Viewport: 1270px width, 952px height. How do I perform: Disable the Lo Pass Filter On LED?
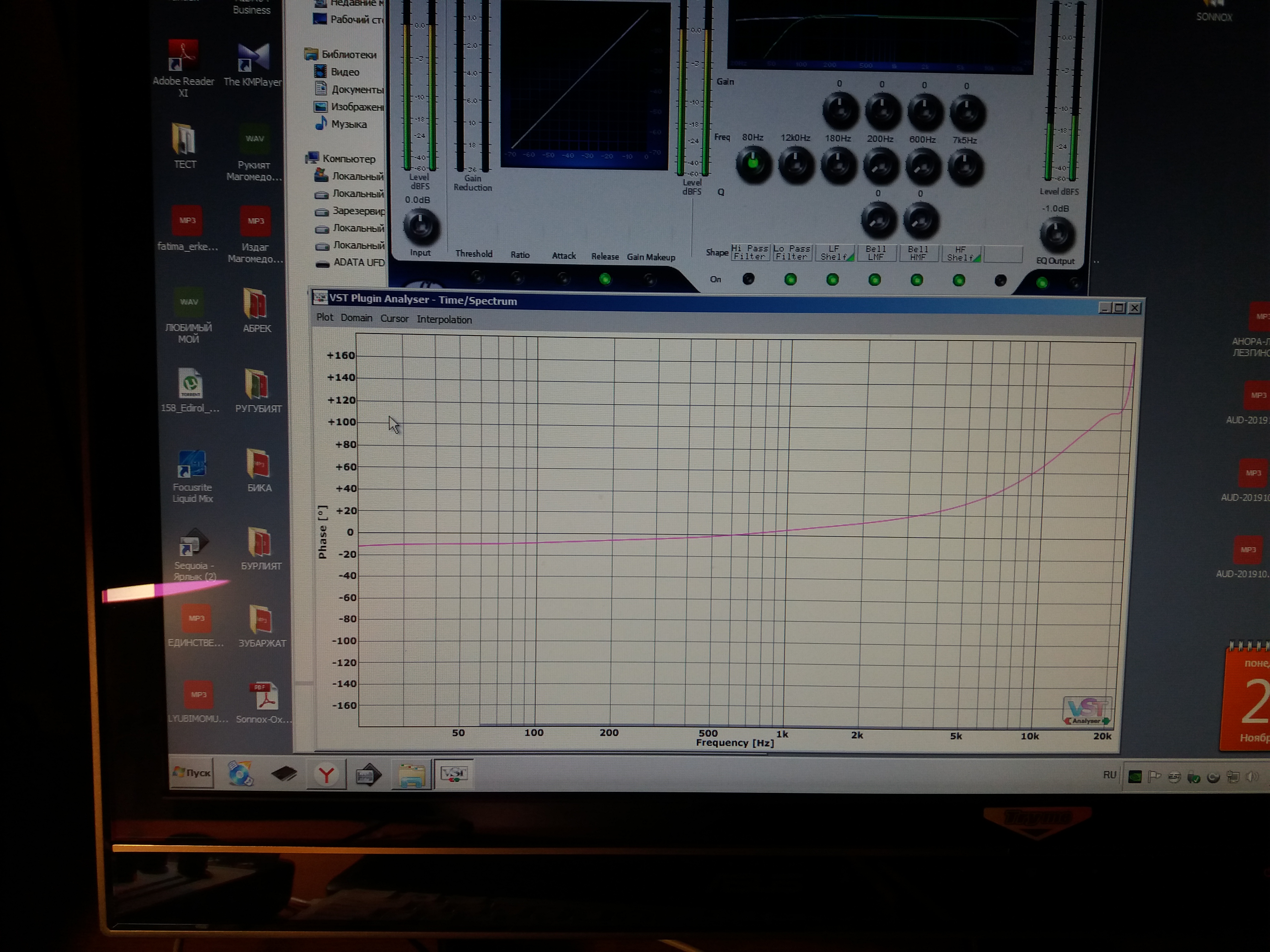coord(790,280)
